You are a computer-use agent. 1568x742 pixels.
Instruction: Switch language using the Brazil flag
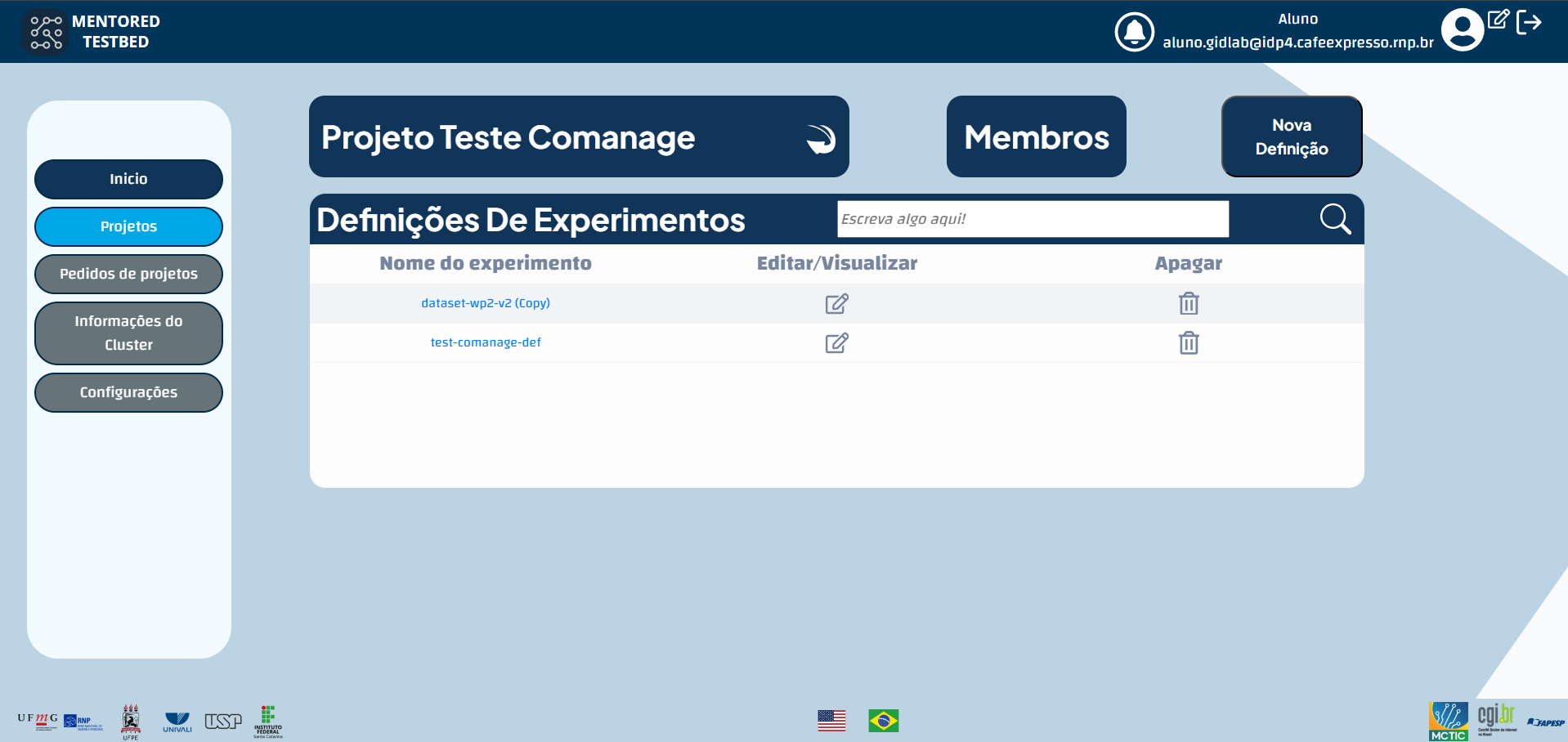(x=885, y=721)
